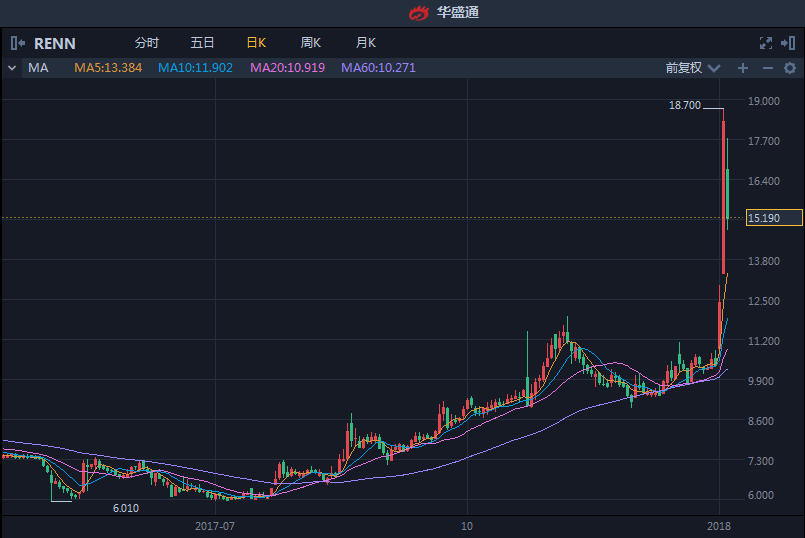Viewport: 805px width, 538px height.
Task: Click the 18.700 high price label
Action: coord(684,105)
